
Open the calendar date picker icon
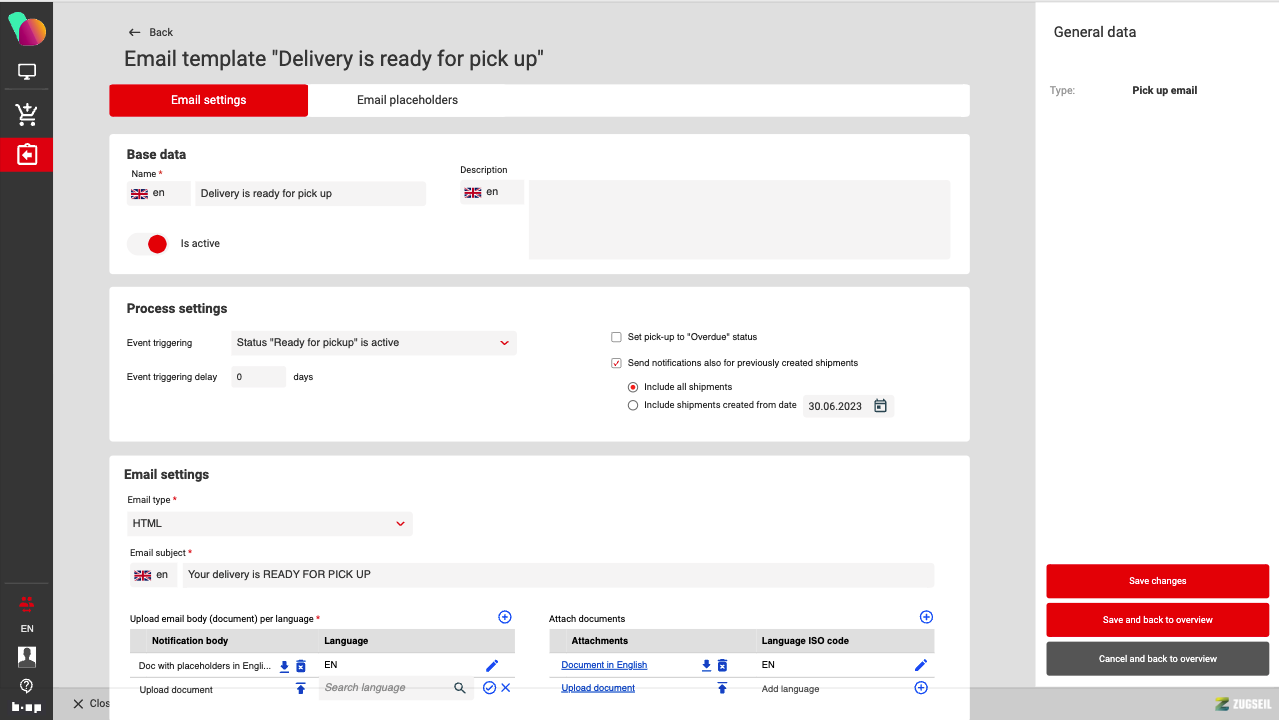click(x=880, y=406)
